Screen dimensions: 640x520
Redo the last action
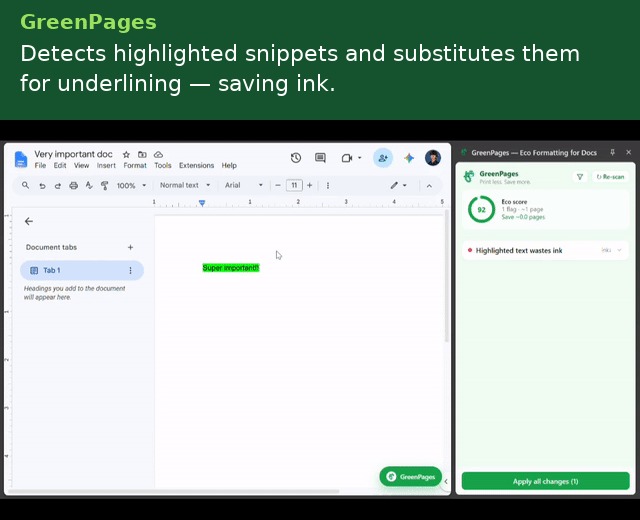tap(58, 186)
